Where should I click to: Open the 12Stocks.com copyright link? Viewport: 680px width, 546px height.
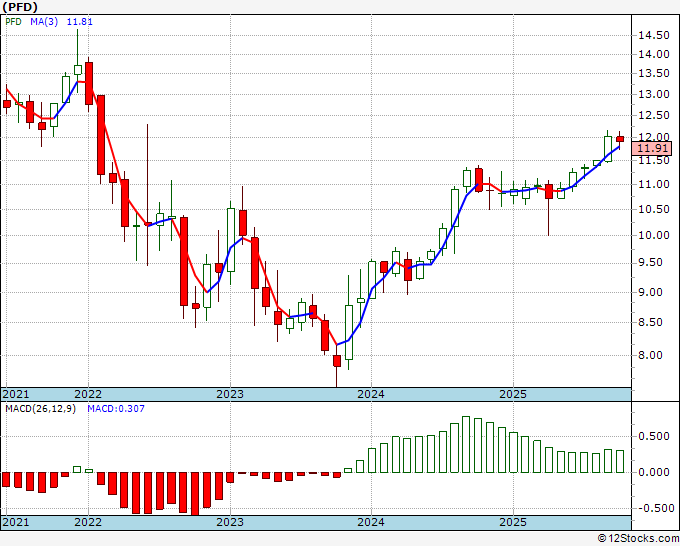click(638, 539)
